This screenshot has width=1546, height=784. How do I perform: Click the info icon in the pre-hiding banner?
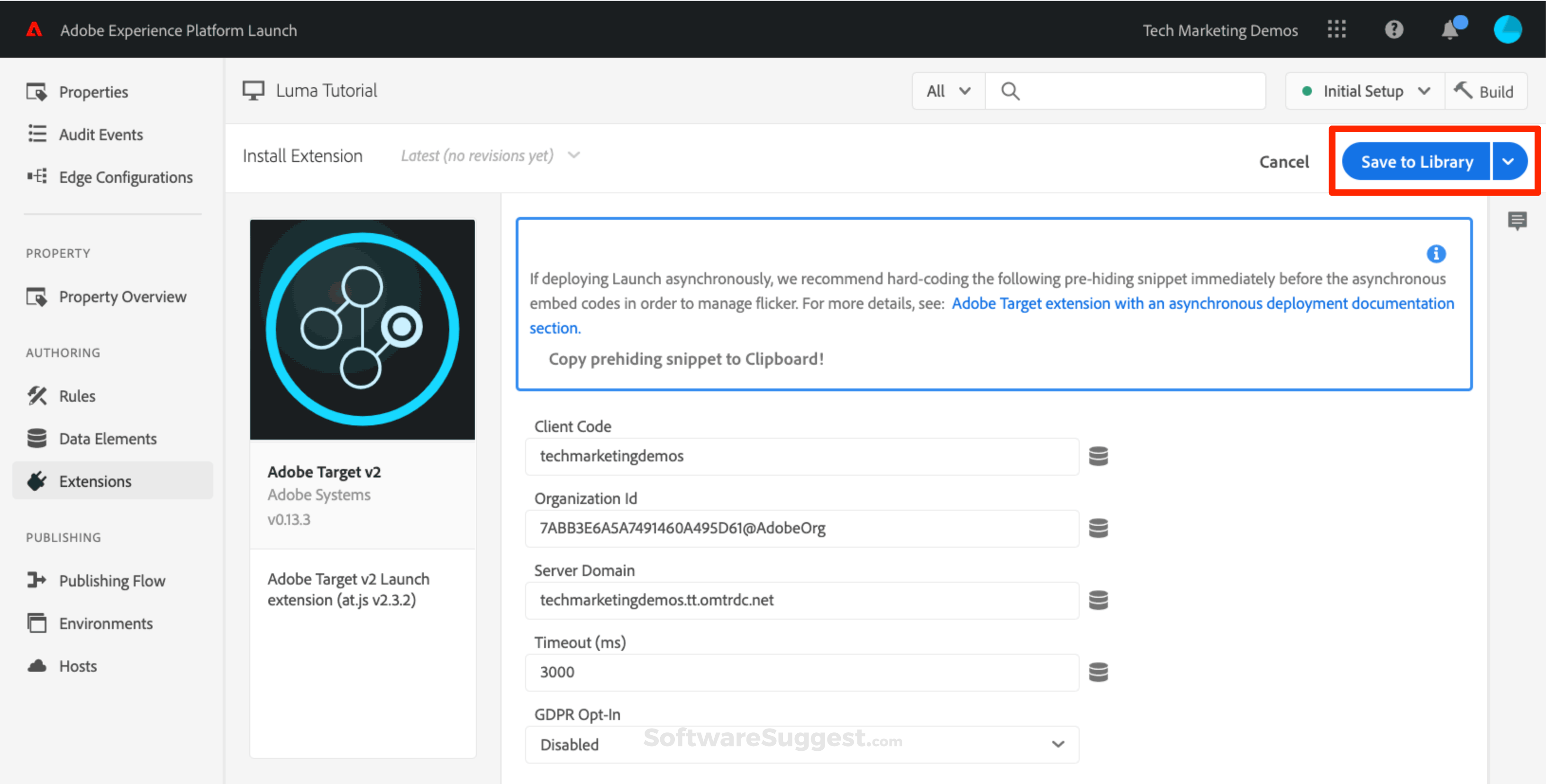pos(1437,254)
